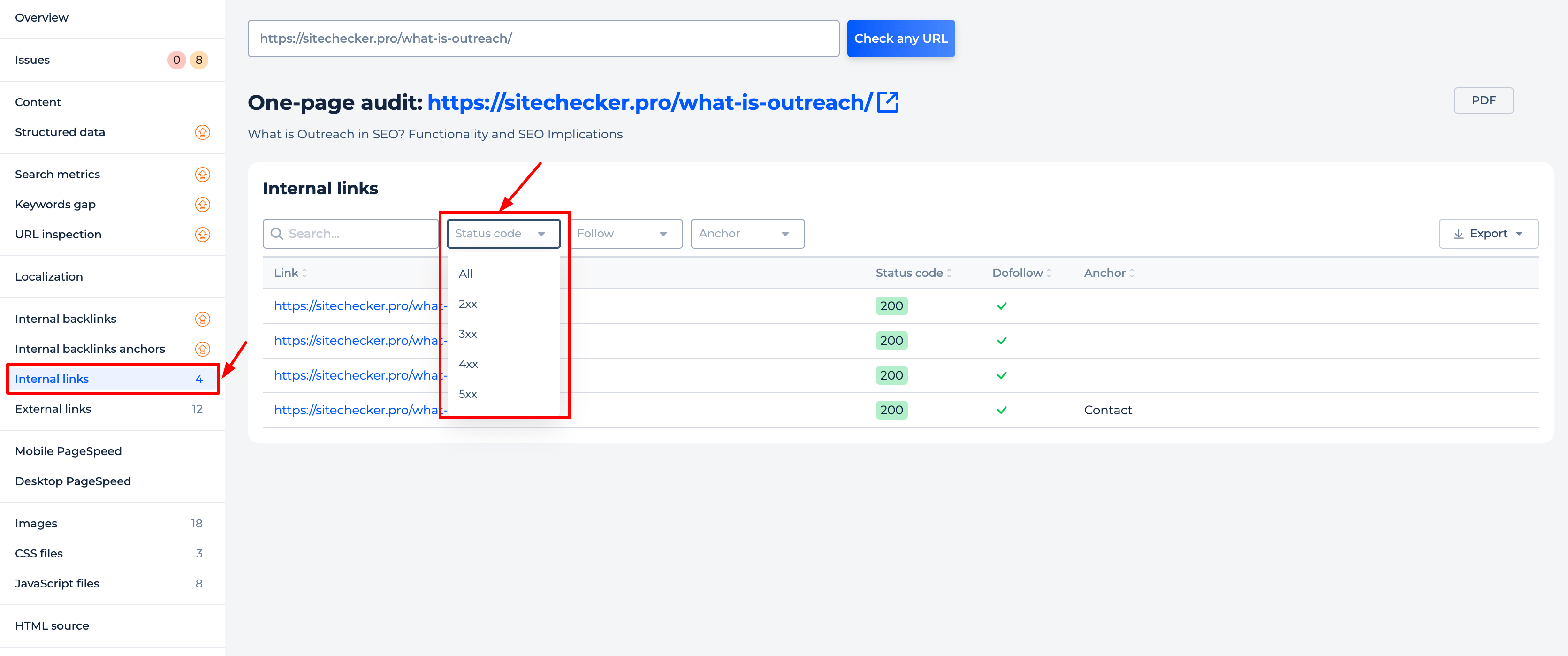Sort table by Status code column arrows
1568x656 pixels.
coord(949,273)
